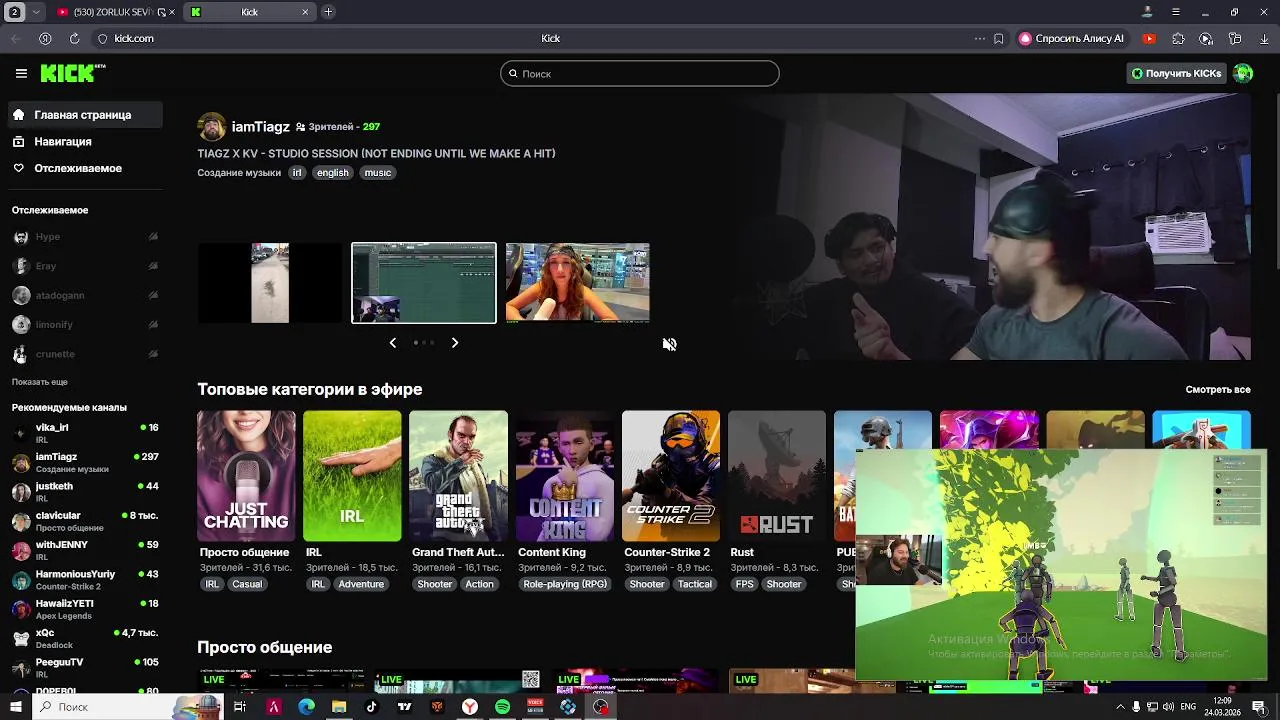Select FPS tag under Rust
1280x720 pixels.
tap(744, 584)
